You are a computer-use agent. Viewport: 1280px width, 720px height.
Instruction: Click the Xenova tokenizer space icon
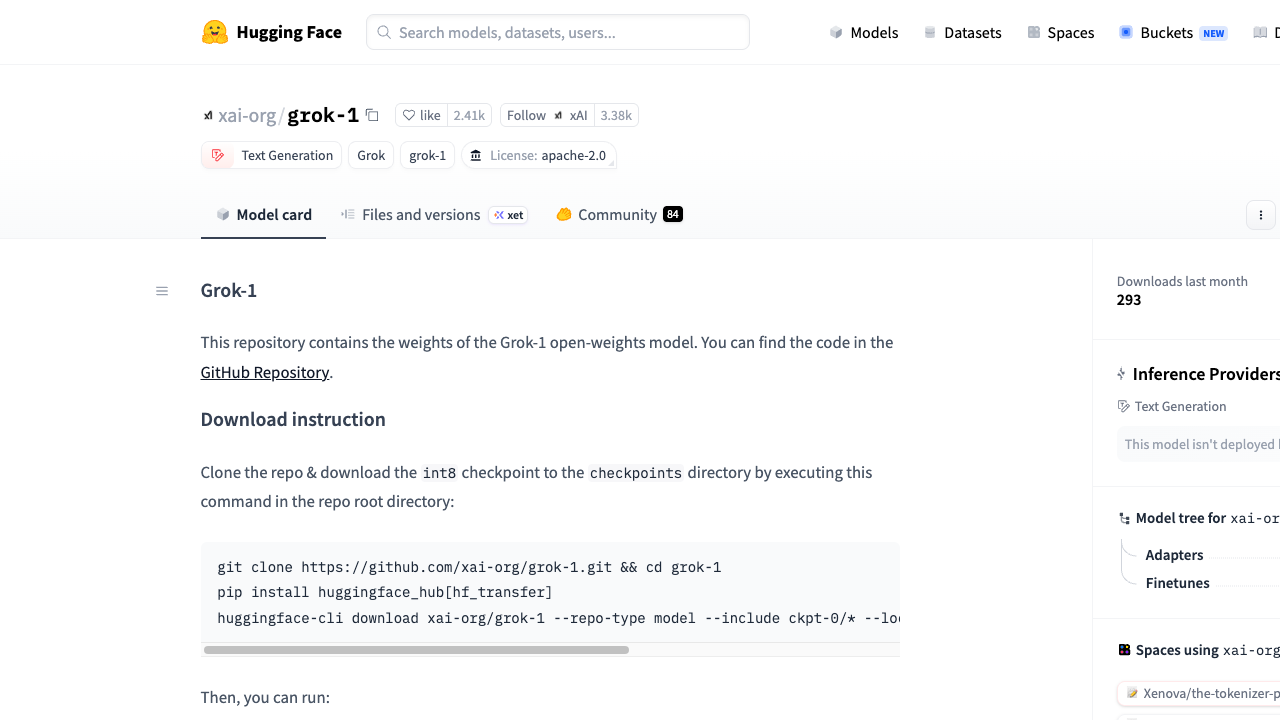[x=1133, y=693]
